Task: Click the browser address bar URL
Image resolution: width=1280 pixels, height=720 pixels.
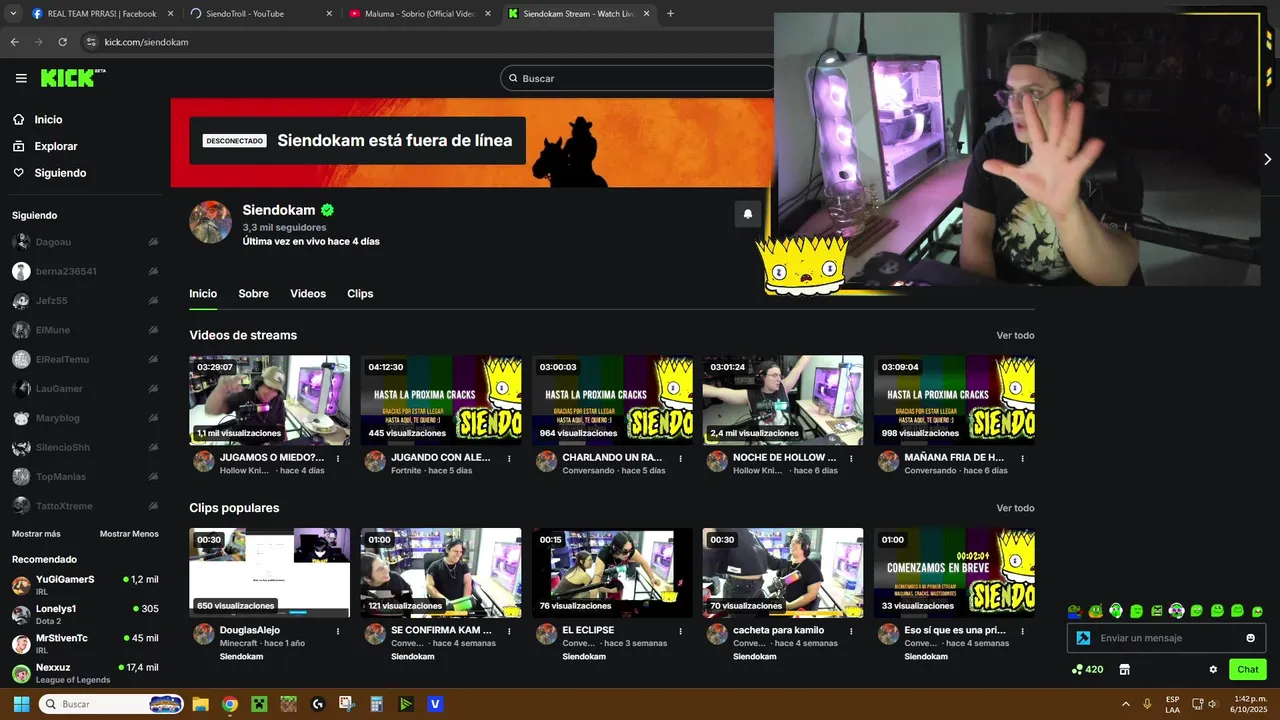Action: [x=146, y=42]
